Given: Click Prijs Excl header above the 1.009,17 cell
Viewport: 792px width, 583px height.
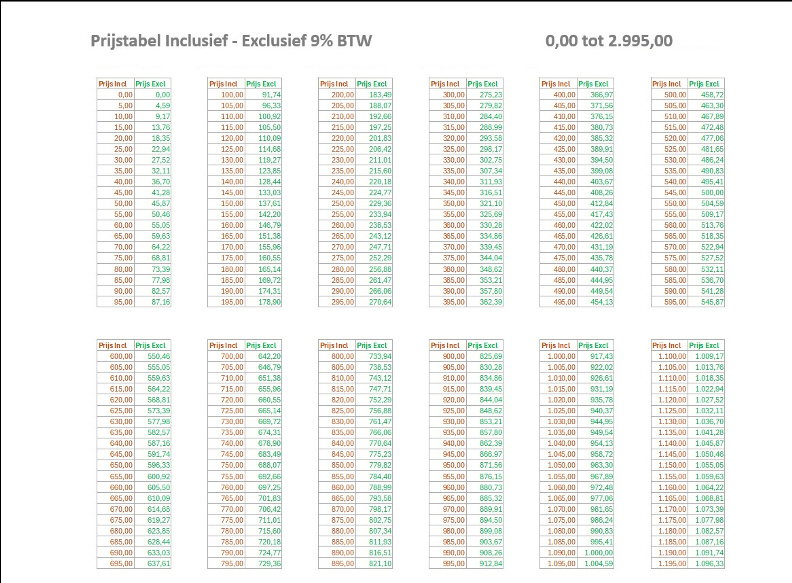Looking at the screenshot, I should point(705,345).
